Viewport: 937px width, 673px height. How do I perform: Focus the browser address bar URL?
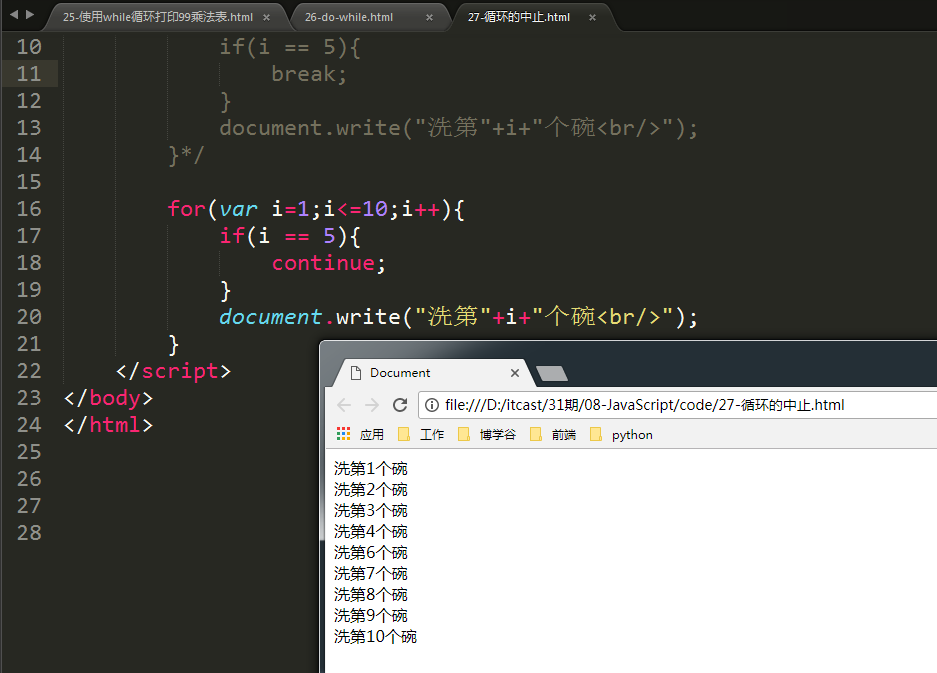[x=644, y=405]
